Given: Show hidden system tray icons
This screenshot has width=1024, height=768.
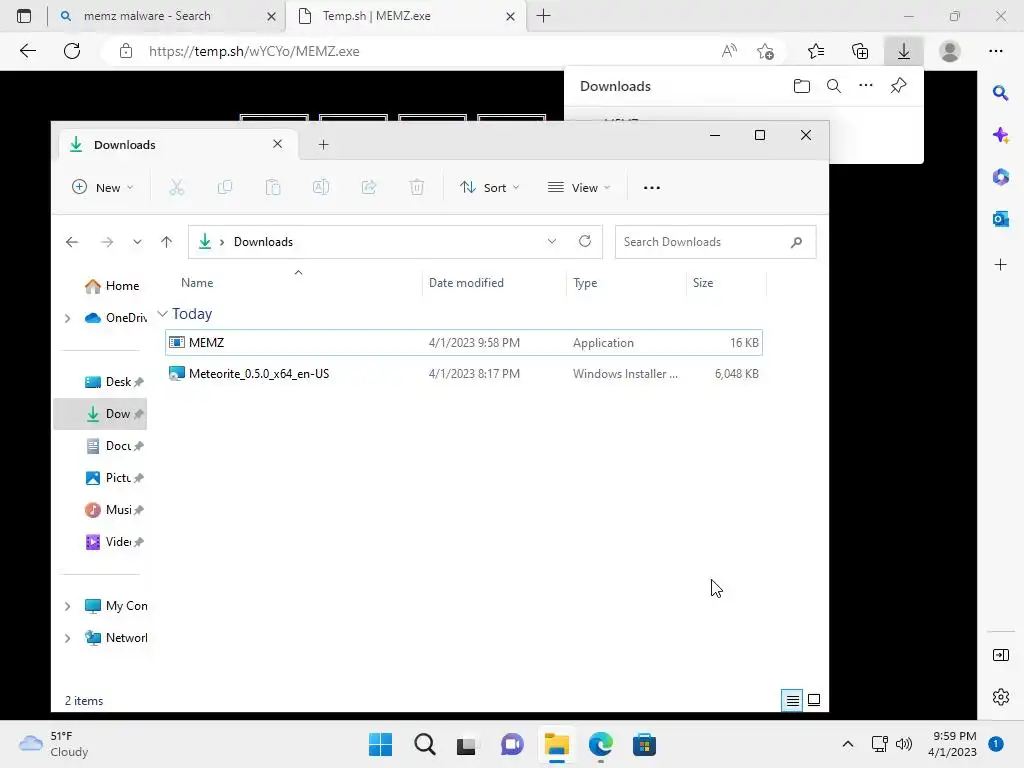Looking at the screenshot, I should pos(848,744).
